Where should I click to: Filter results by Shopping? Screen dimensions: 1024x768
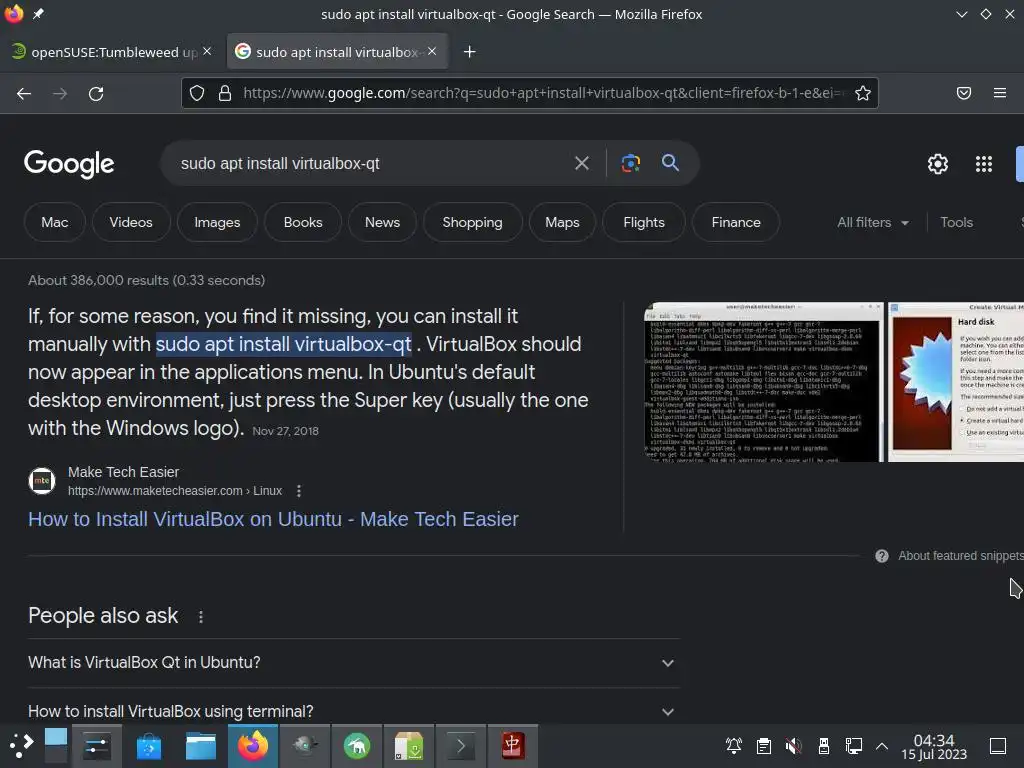click(x=473, y=223)
